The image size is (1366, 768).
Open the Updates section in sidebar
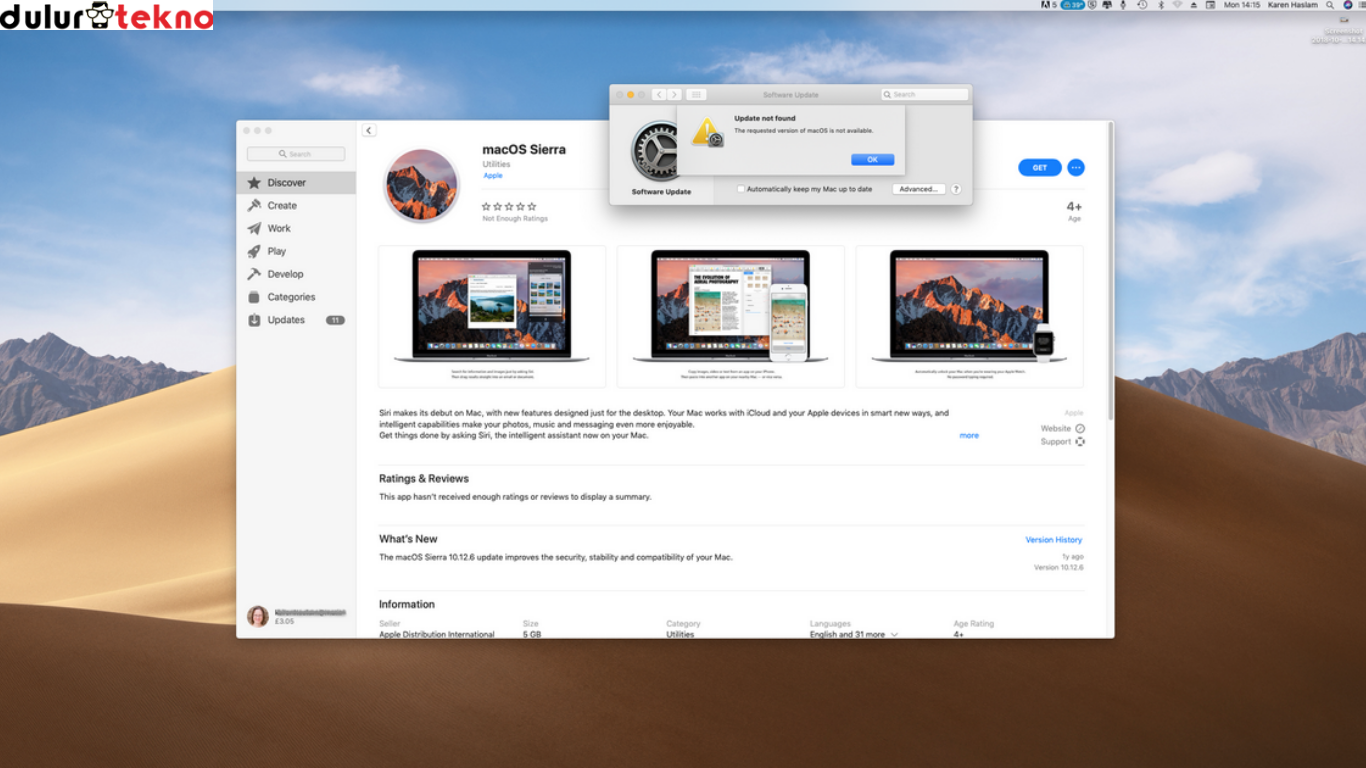(x=296, y=320)
